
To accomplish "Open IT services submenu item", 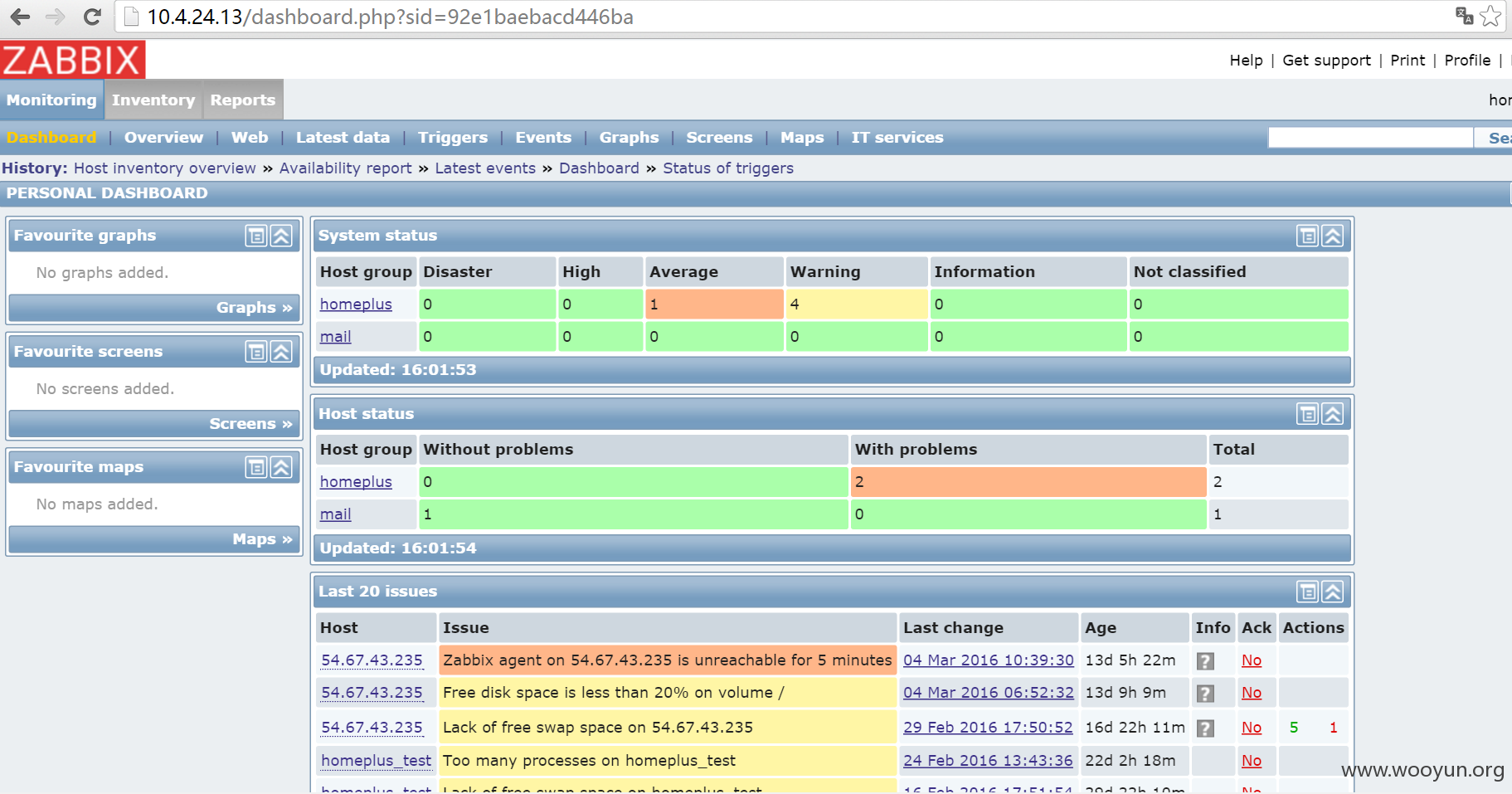I will [x=897, y=138].
